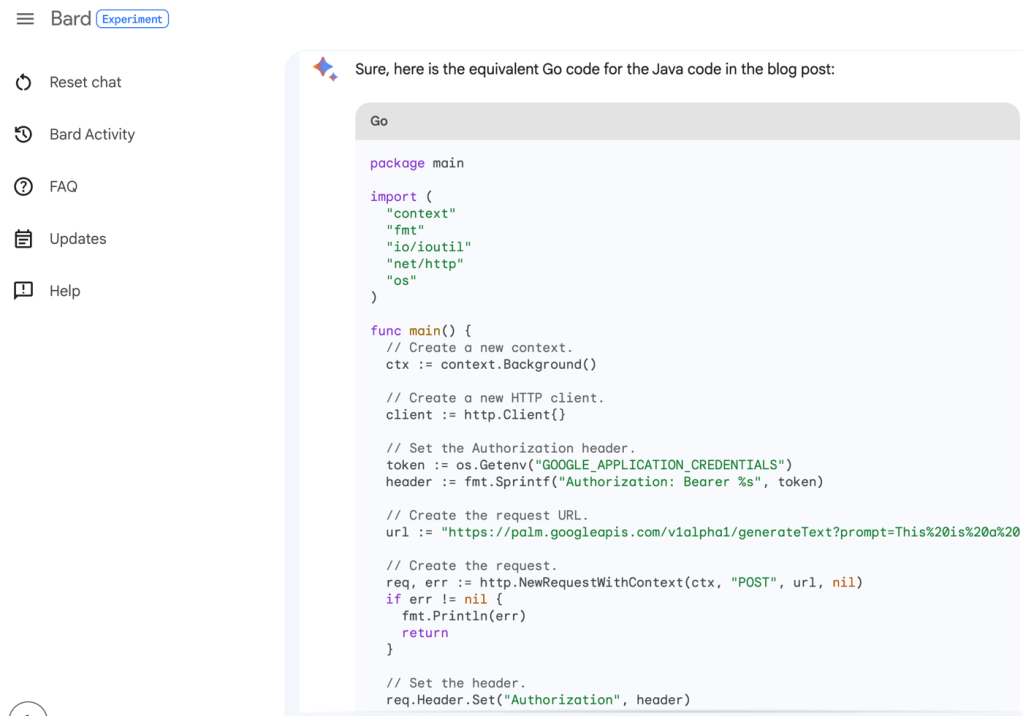
Task: Click the Updates calendar icon
Action: (x=24, y=239)
